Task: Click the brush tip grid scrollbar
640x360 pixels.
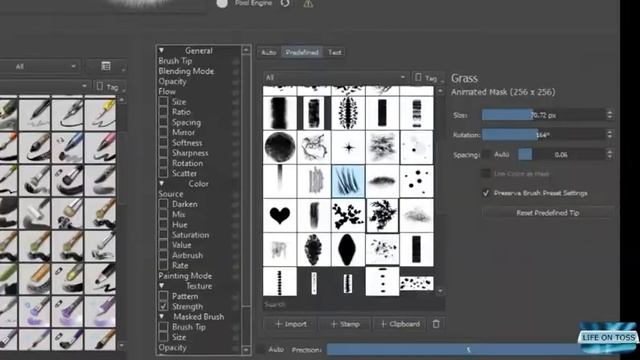Action: tap(440, 191)
